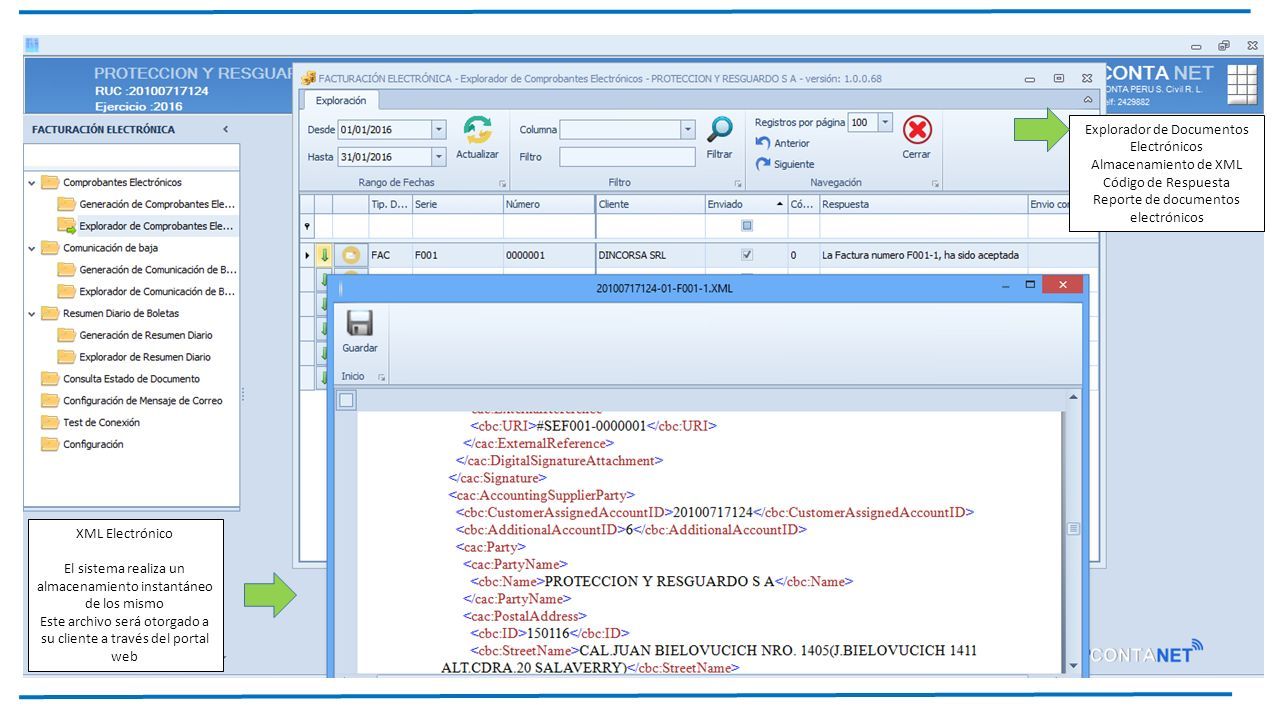Open Generación de Comprobantes Electrónicos item
The height and width of the screenshot is (720, 1280).
pos(157,204)
